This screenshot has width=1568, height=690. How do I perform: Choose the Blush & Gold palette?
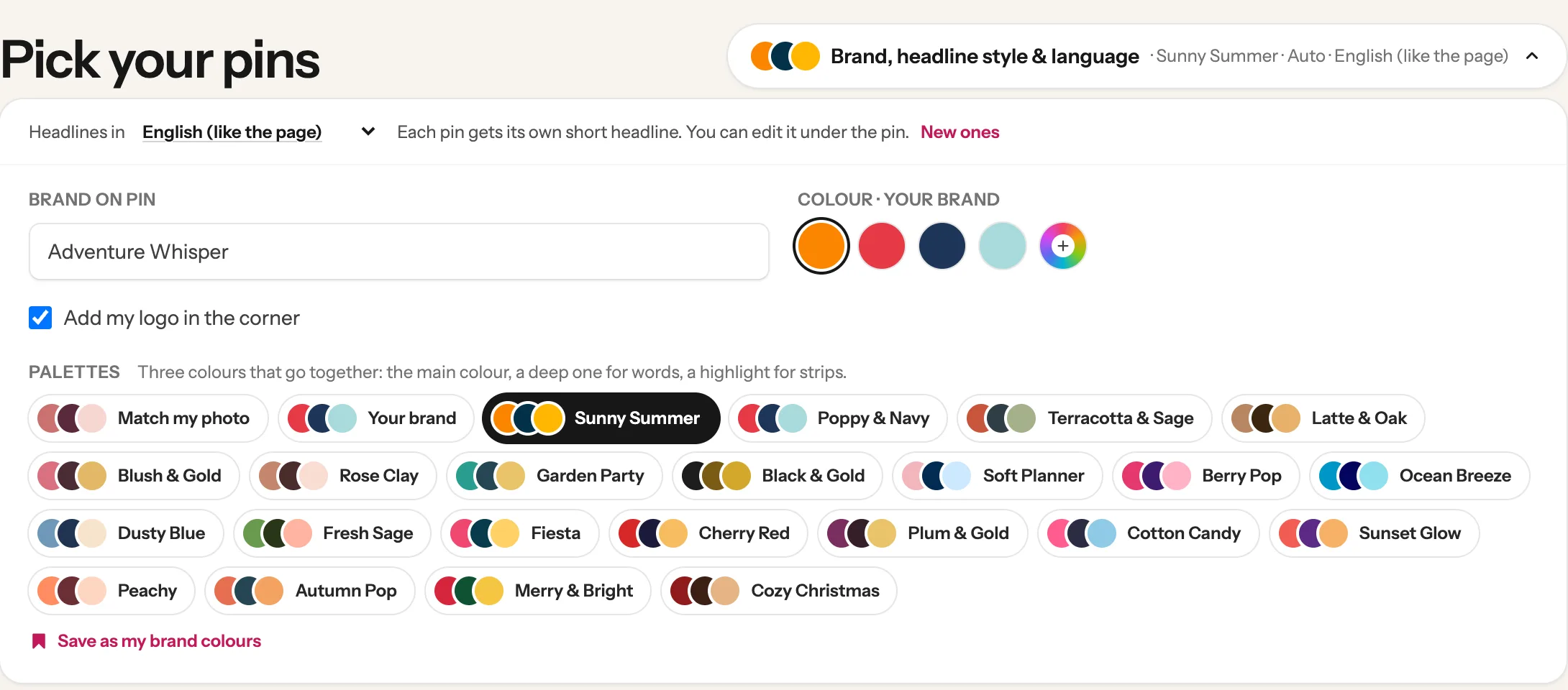(134, 476)
